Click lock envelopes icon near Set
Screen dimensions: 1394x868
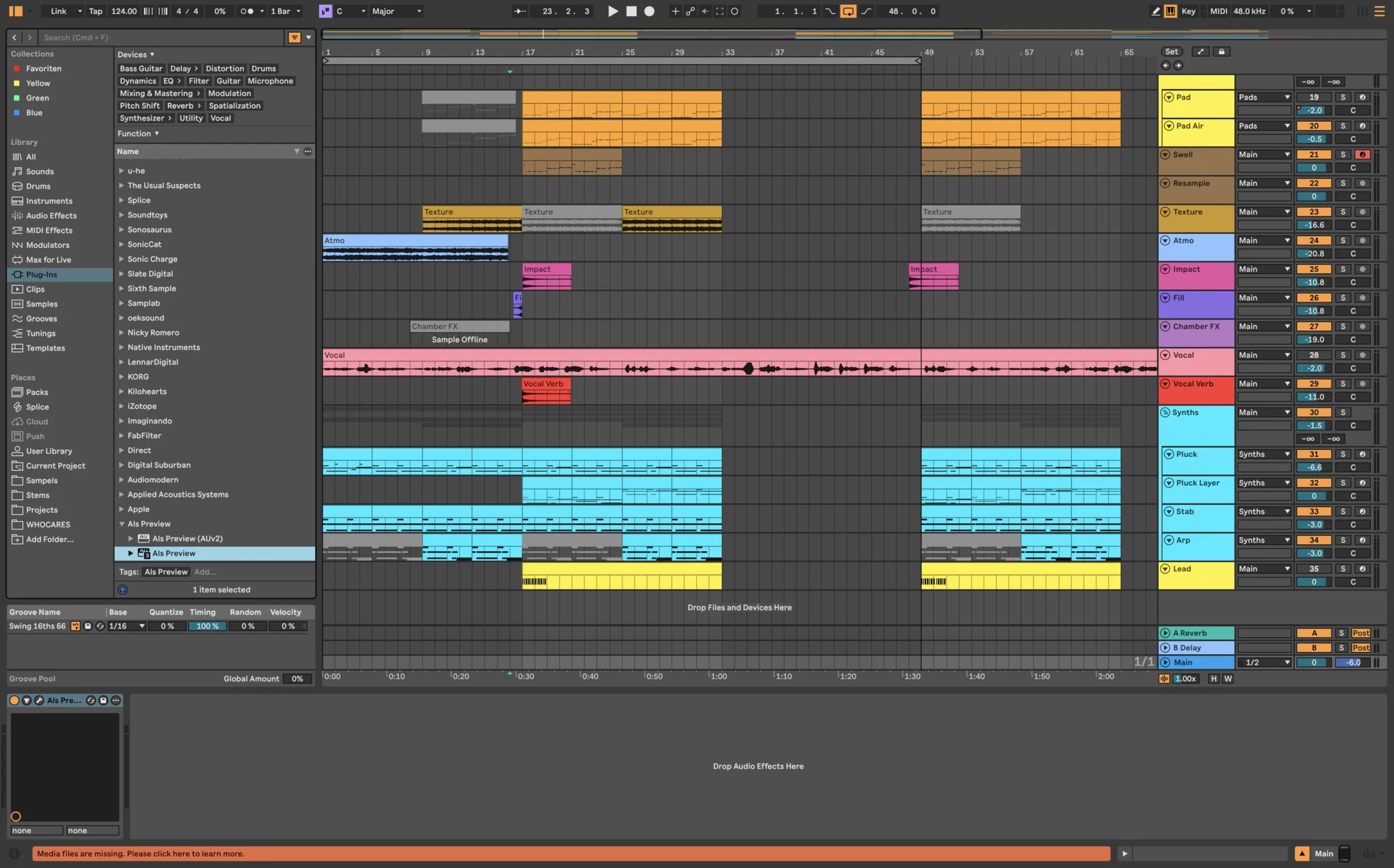point(1221,52)
